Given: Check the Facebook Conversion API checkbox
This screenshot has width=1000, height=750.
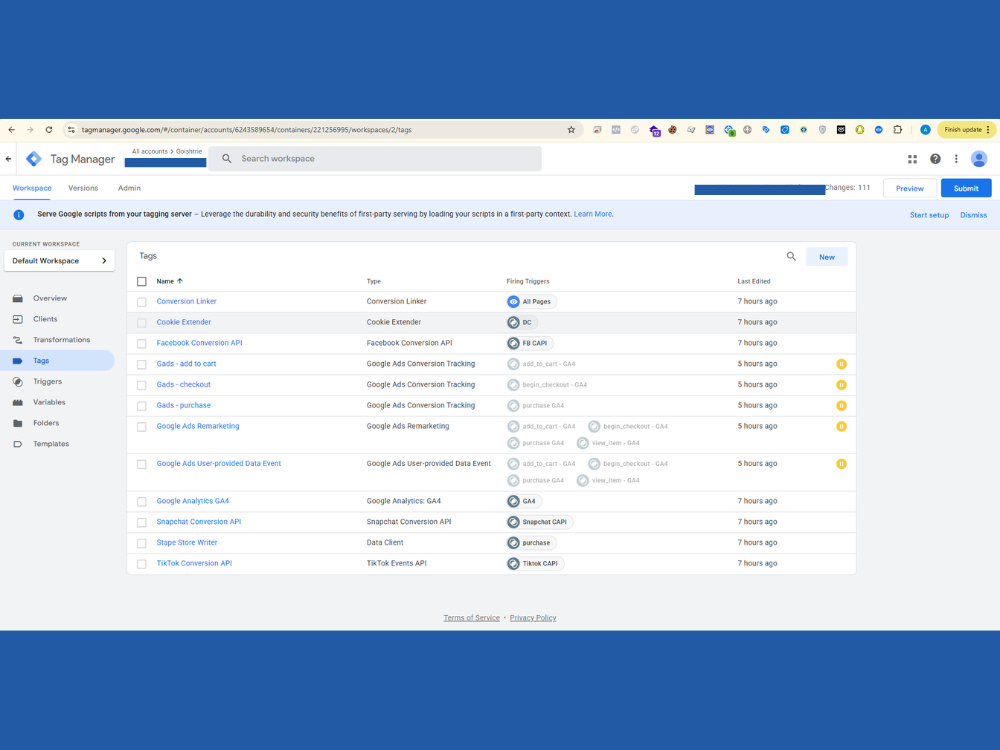Looking at the screenshot, I should [142, 343].
